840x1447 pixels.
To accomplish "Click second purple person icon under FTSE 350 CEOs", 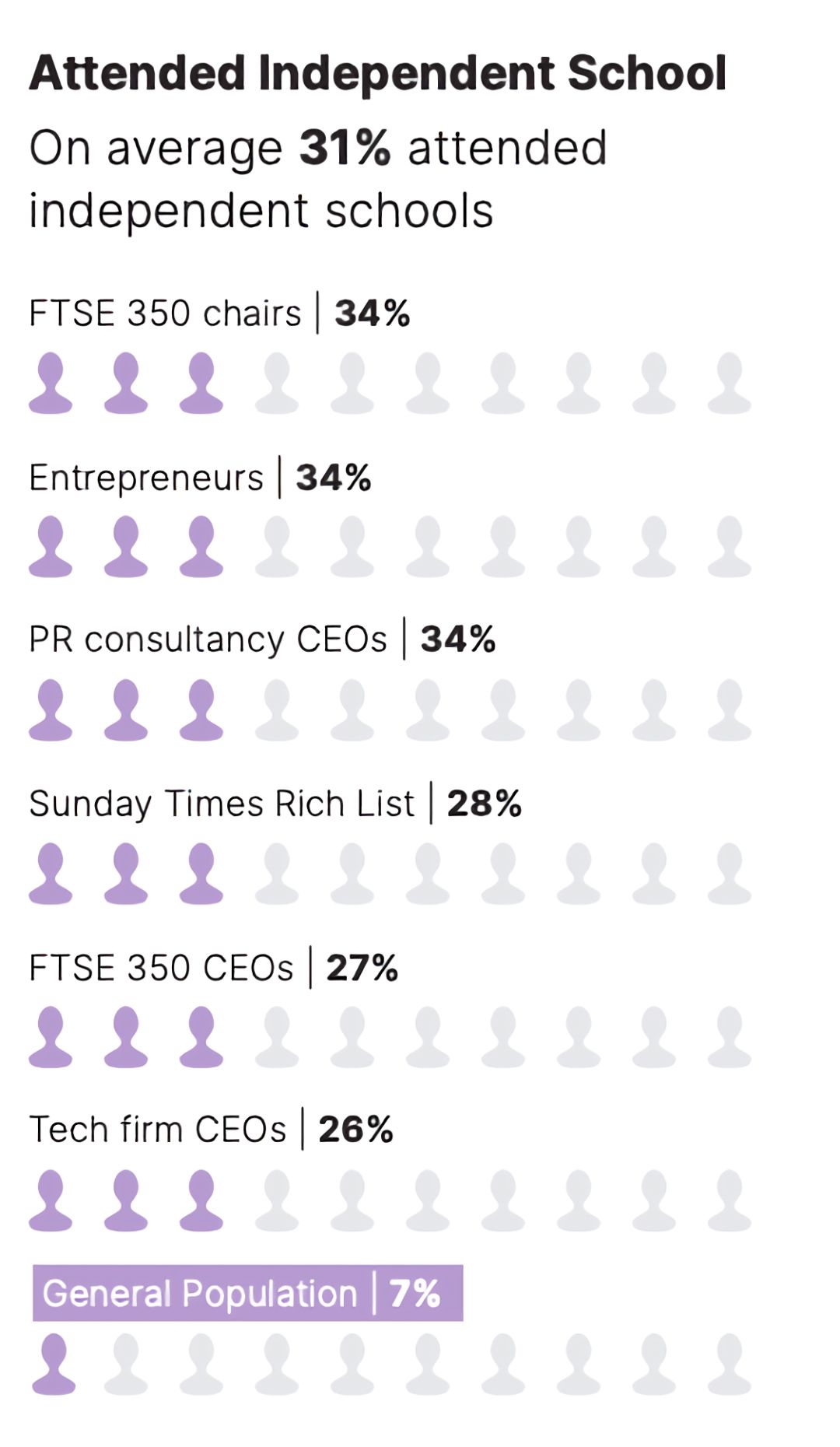I will pos(126,1036).
